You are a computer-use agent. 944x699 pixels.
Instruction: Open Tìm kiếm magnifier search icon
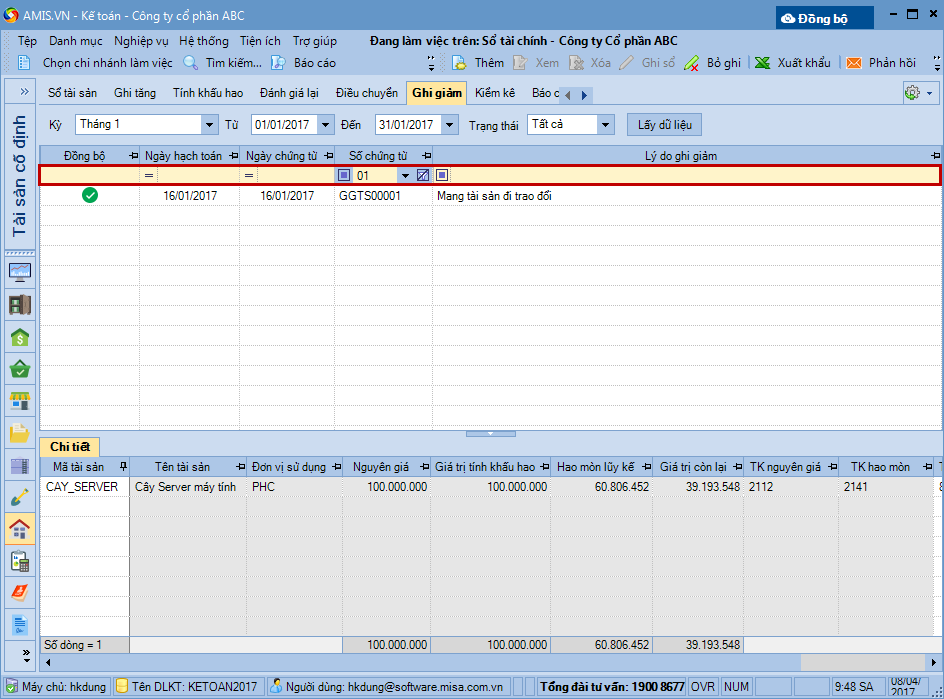click(x=191, y=63)
